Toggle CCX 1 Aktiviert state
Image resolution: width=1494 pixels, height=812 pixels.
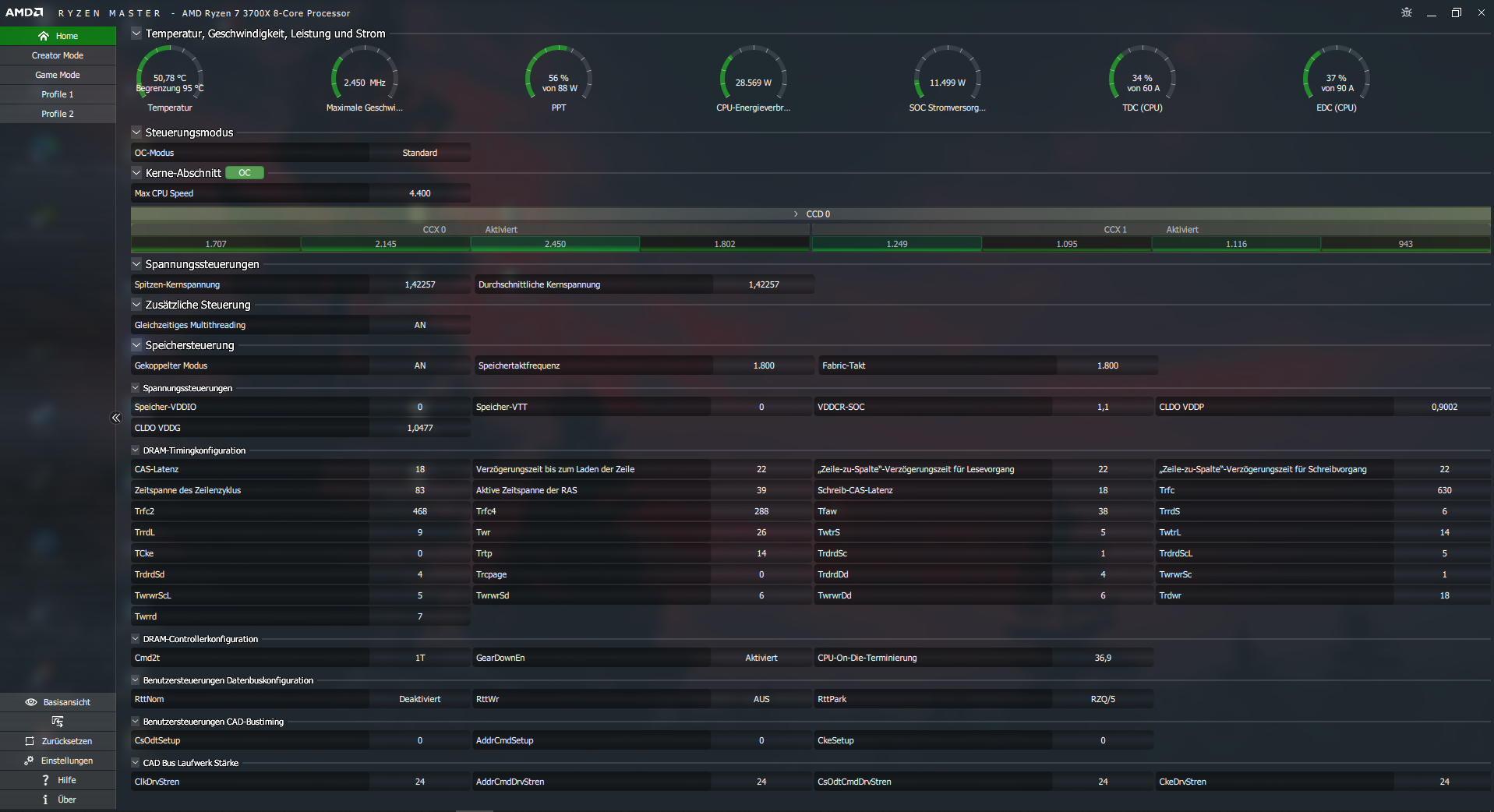click(x=1182, y=230)
